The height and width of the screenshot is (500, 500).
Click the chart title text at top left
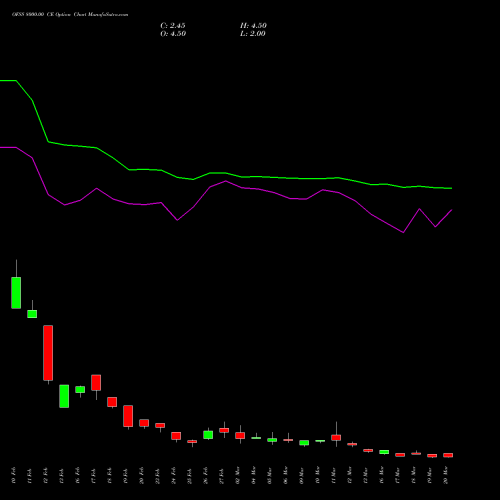(x=70, y=15)
